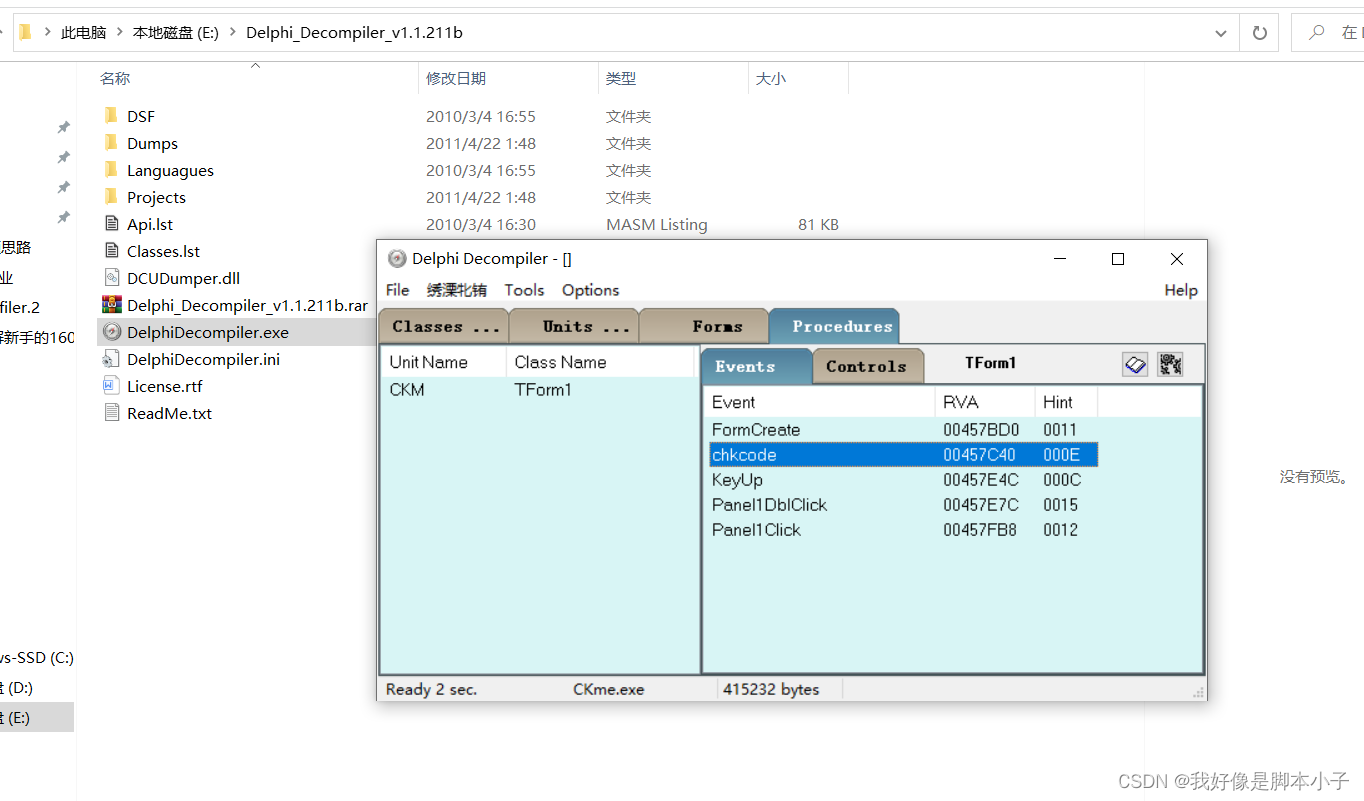The image size is (1364, 801).
Task: Click the 415232 bytes status bar entry
Action: 771,689
